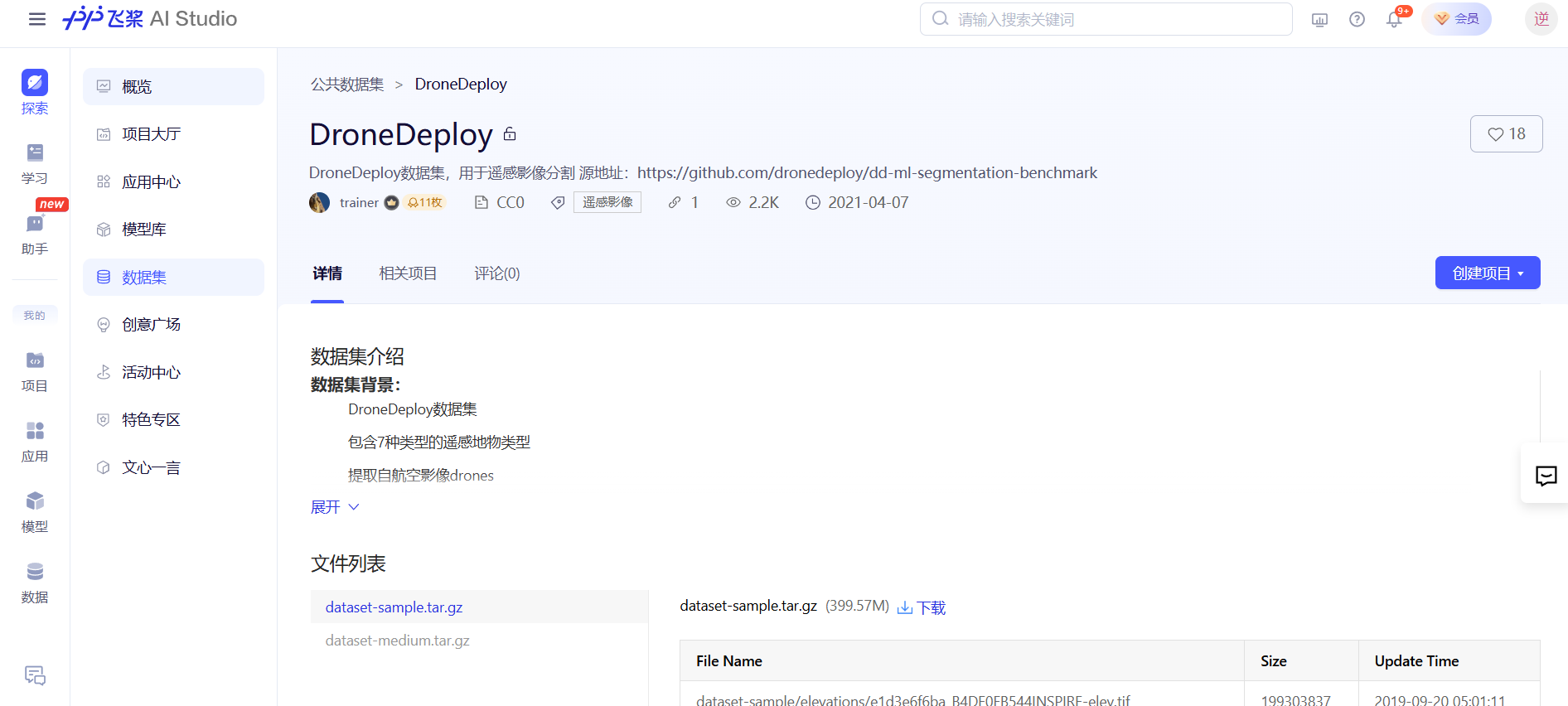This screenshot has width=1568, height=706.
Task: Click the clock date icon 2021-04-07
Action: [813, 202]
